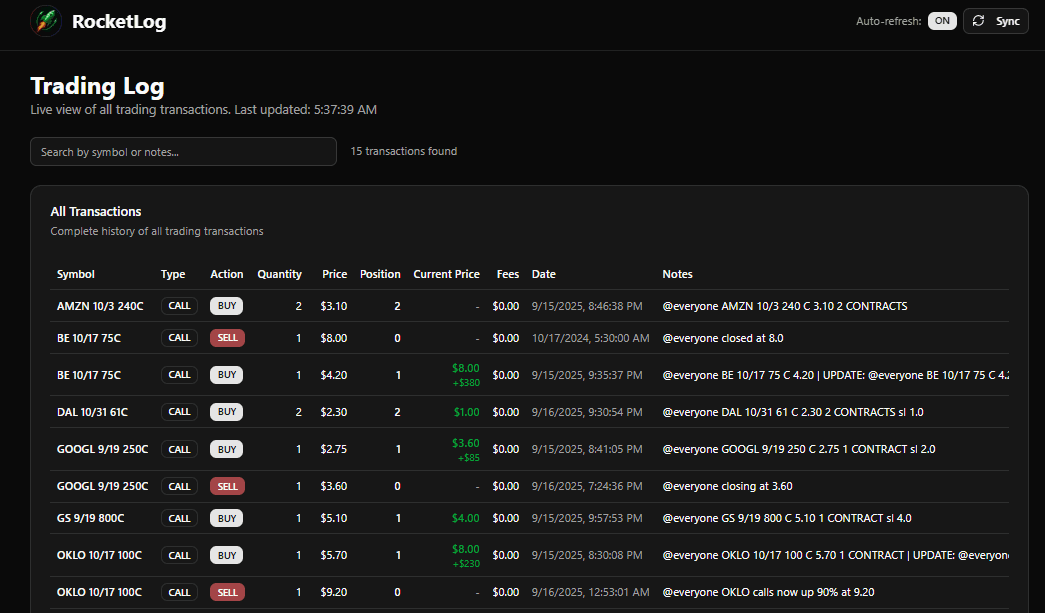Toggle Auto-refresh off
This screenshot has width=1045, height=613.
click(941, 20)
